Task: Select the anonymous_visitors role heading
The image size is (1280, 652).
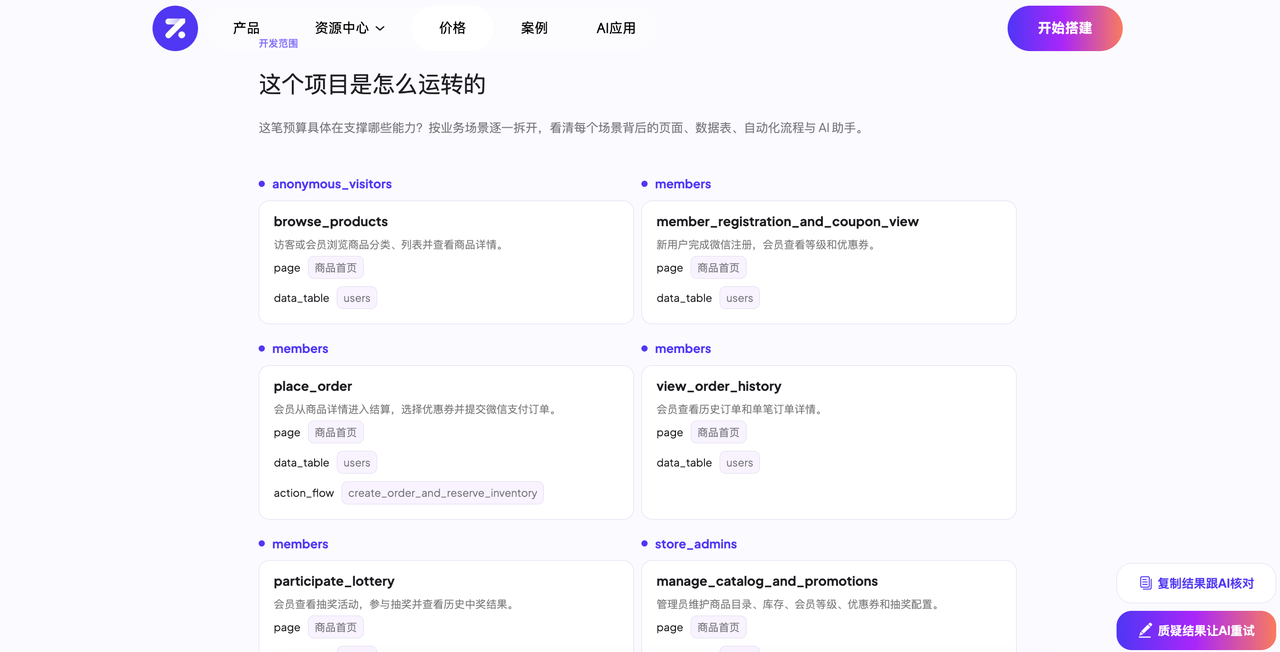Action: tap(332, 184)
